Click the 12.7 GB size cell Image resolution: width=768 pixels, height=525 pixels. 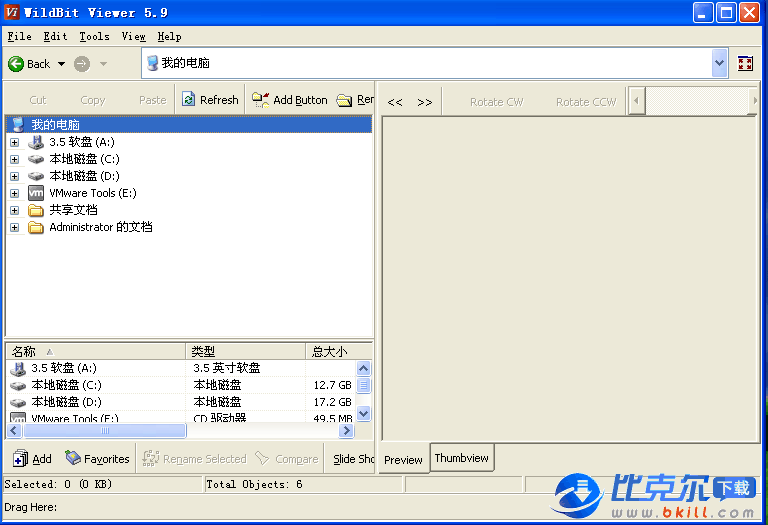(x=332, y=385)
